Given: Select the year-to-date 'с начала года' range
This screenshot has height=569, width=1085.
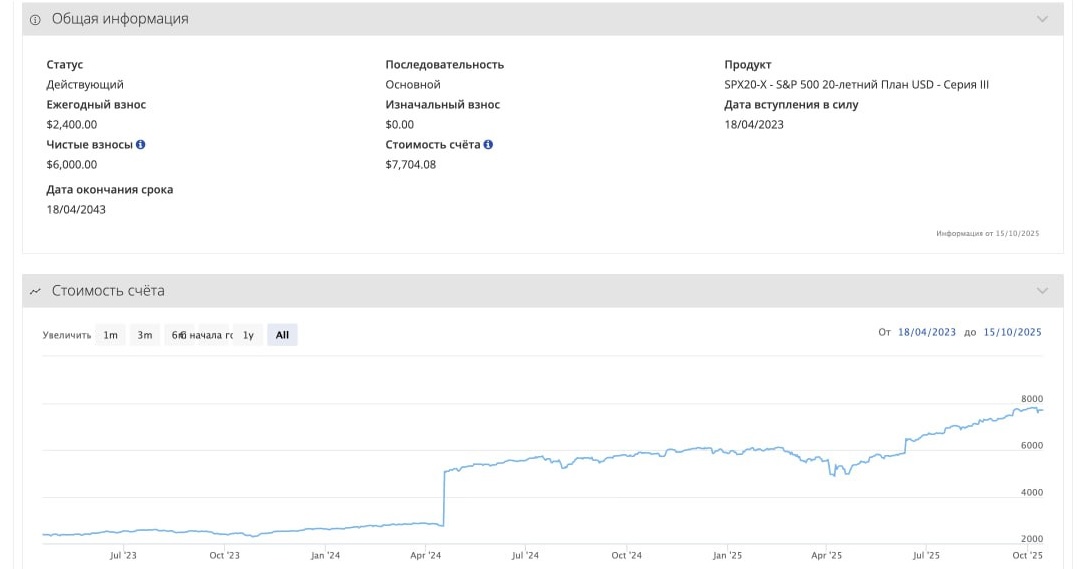Looking at the screenshot, I should (211, 335).
